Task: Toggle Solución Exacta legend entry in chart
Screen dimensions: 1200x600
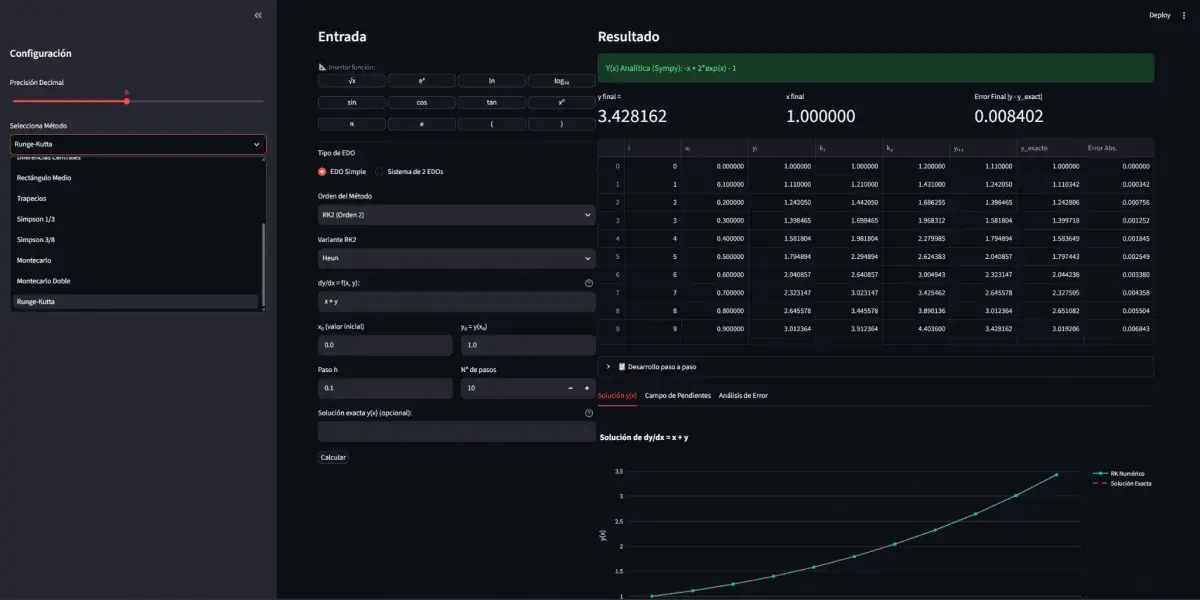Action: pyautogui.click(x=1122, y=483)
